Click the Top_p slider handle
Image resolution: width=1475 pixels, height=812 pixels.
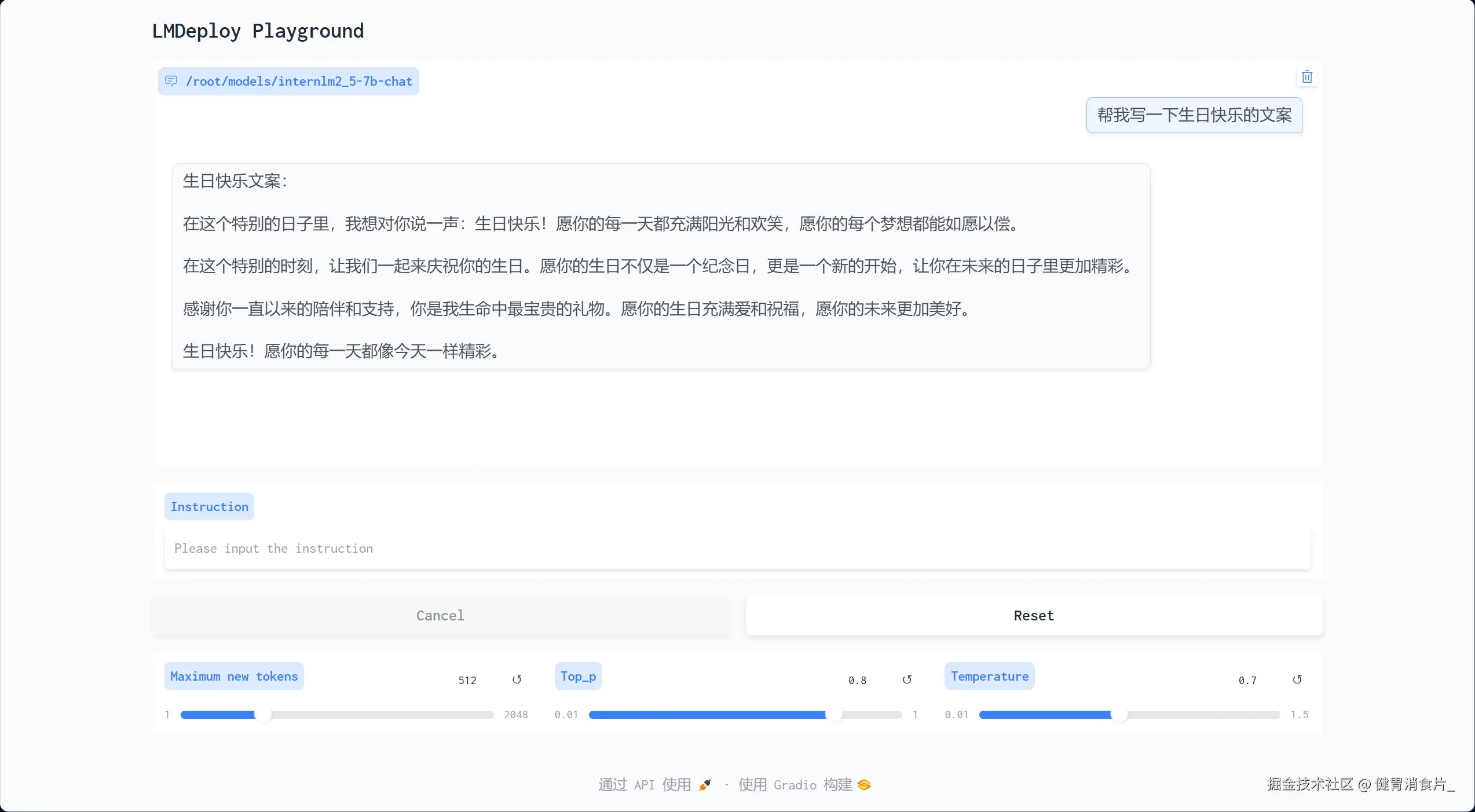(x=833, y=714)
